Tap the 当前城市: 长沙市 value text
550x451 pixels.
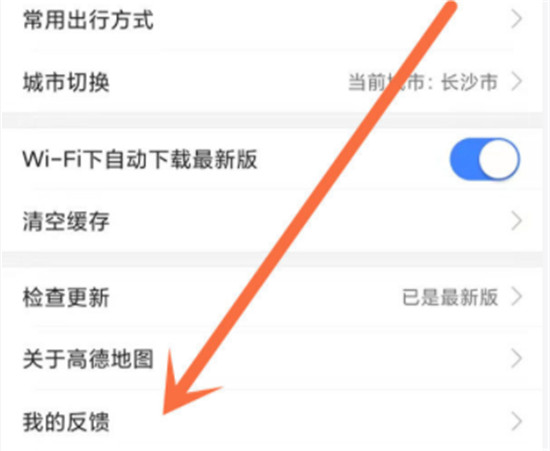tap(423, 82)
